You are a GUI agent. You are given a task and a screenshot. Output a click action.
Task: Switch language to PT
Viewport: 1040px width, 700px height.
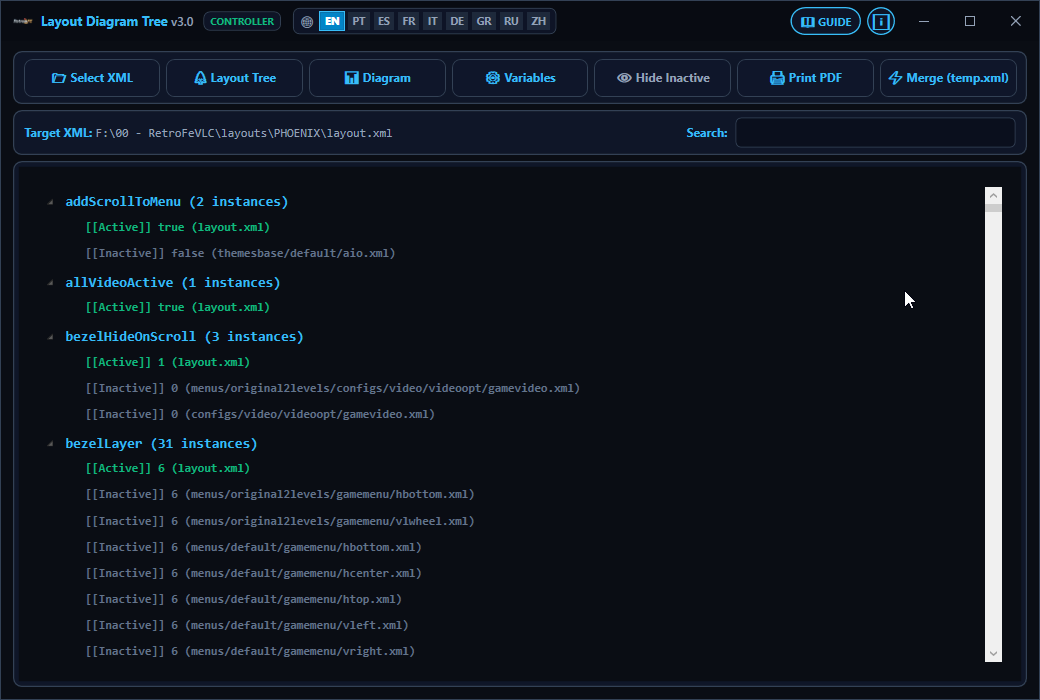359,21
